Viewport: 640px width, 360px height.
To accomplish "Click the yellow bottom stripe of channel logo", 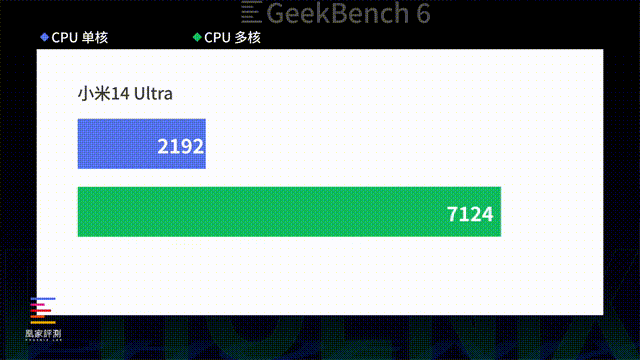I will coord(43,322).
